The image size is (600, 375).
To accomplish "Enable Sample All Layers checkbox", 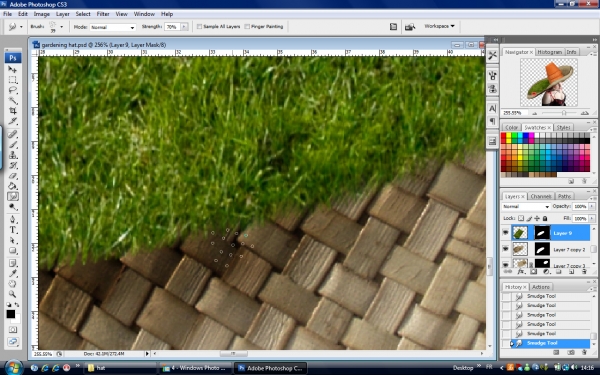I will coord(199,27).
